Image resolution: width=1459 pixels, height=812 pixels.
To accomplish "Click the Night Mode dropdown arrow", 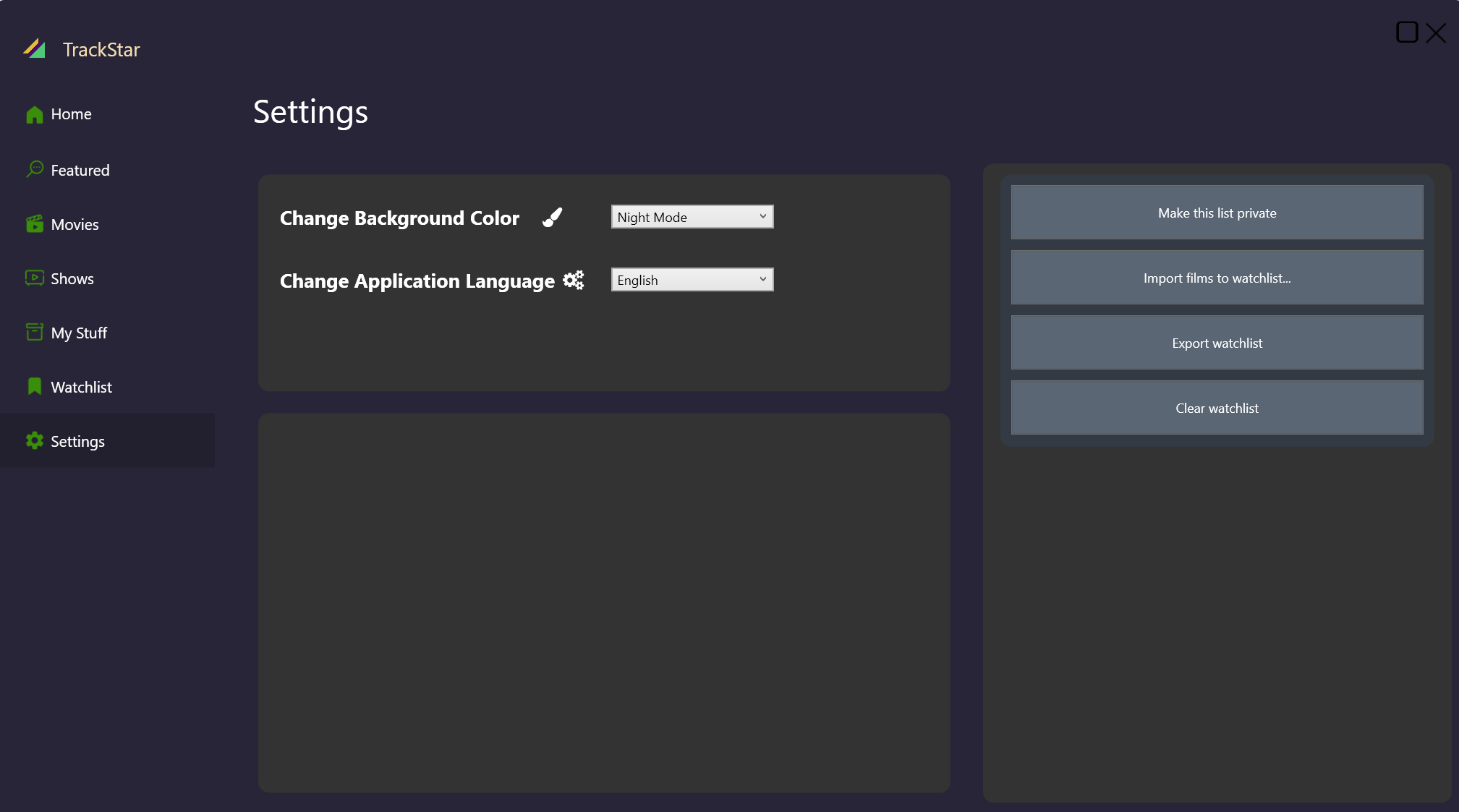I will pyautogui.click(x=762, y=216).
